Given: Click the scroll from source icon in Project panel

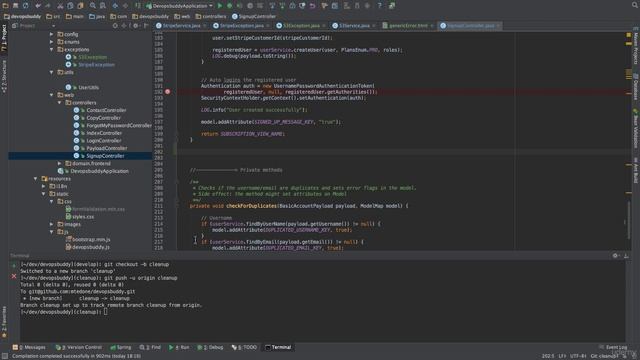Looking at the screenshot, I should (x=115, y=26).
